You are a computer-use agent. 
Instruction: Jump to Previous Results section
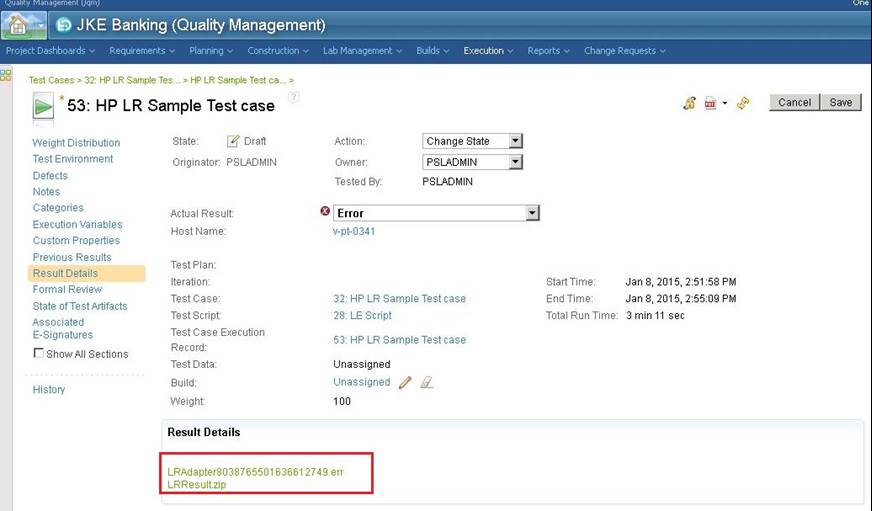(72, 257)
